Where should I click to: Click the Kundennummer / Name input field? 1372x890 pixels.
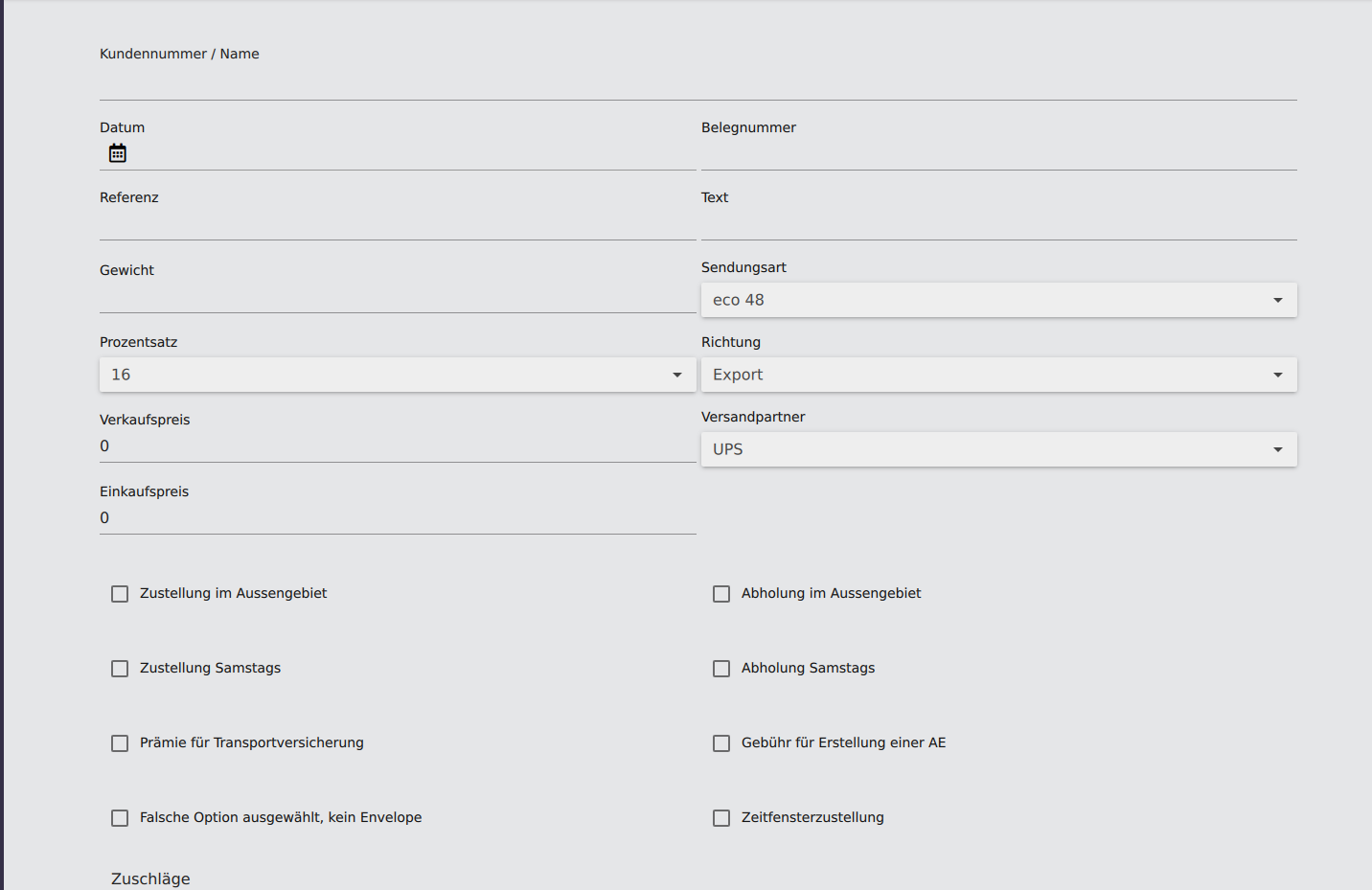click(x=697, y=83)
